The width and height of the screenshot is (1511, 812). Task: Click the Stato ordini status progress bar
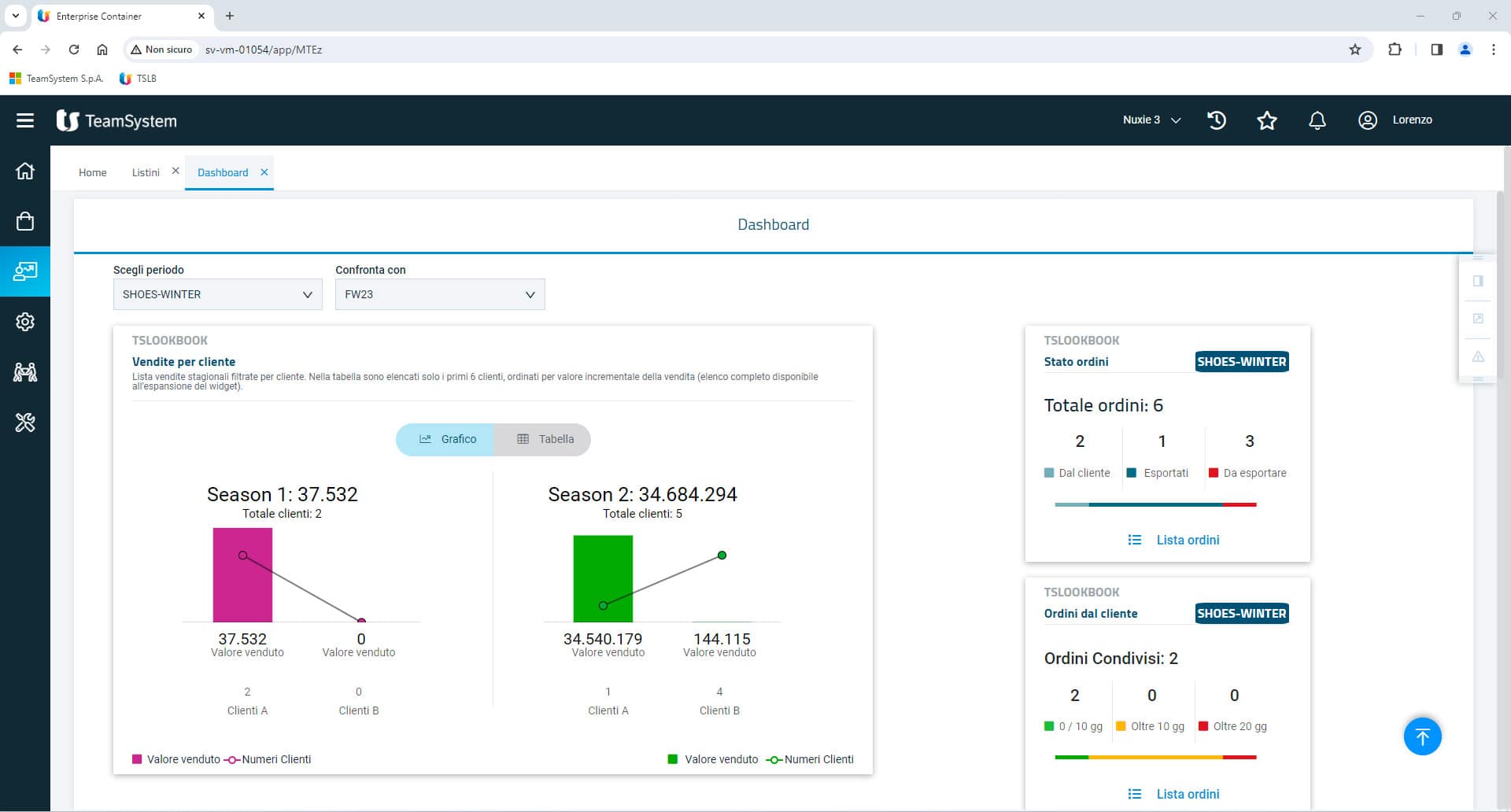click(1155, 504)
